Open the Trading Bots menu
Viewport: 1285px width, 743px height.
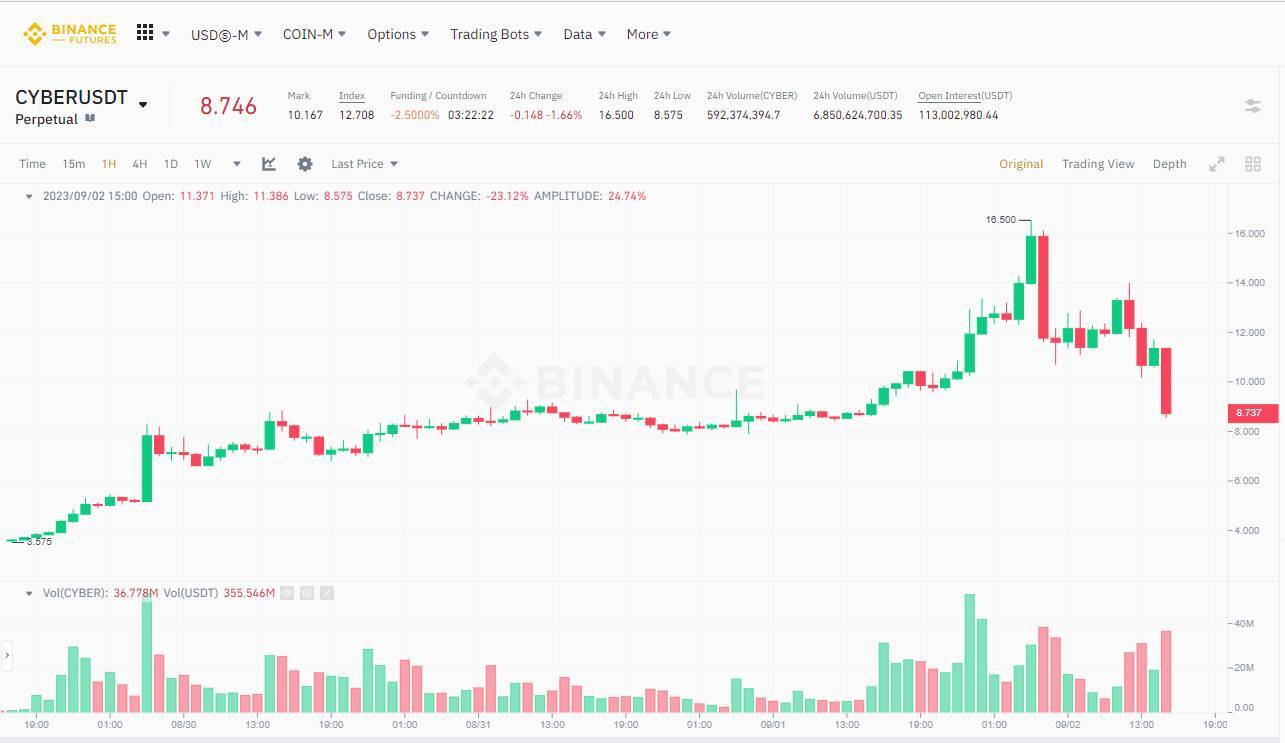496,34
